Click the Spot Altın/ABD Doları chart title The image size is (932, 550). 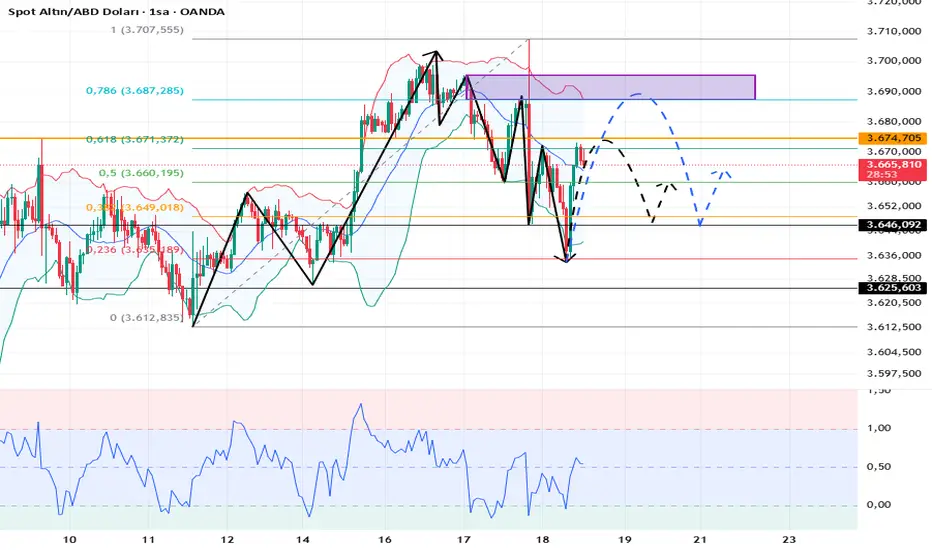[x=116, y=11]
